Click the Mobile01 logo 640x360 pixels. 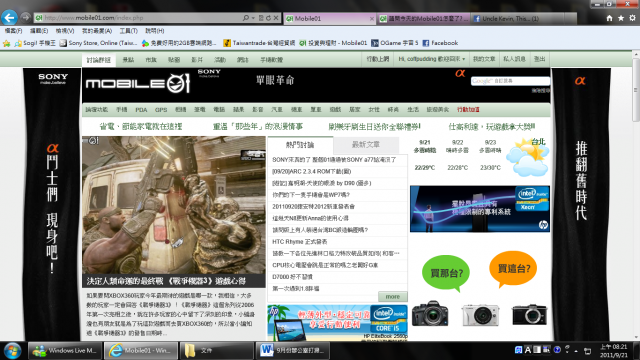click(x=138, y=84)
